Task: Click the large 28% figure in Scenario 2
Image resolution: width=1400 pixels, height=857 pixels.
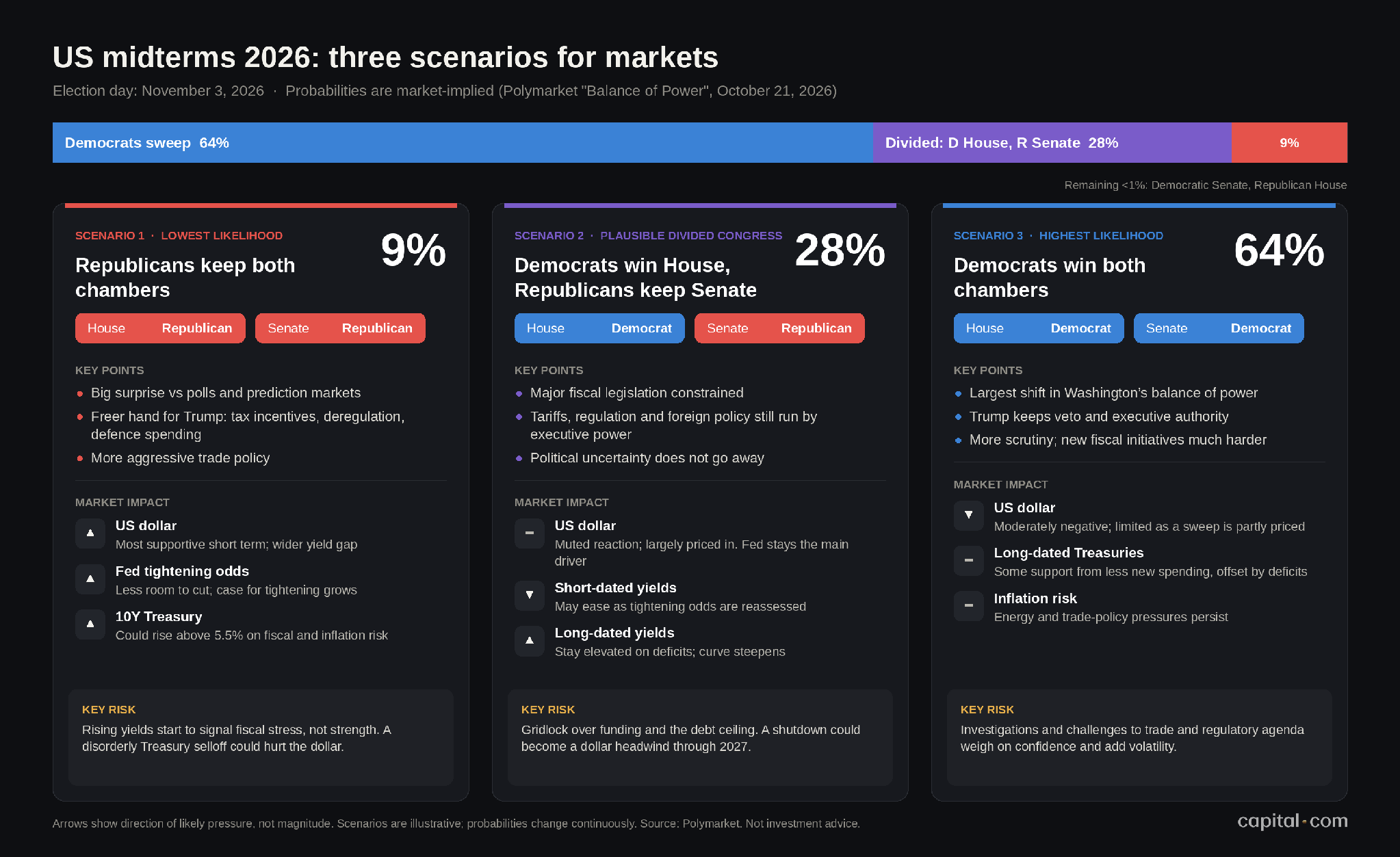Action: click(x=840, y=250)
